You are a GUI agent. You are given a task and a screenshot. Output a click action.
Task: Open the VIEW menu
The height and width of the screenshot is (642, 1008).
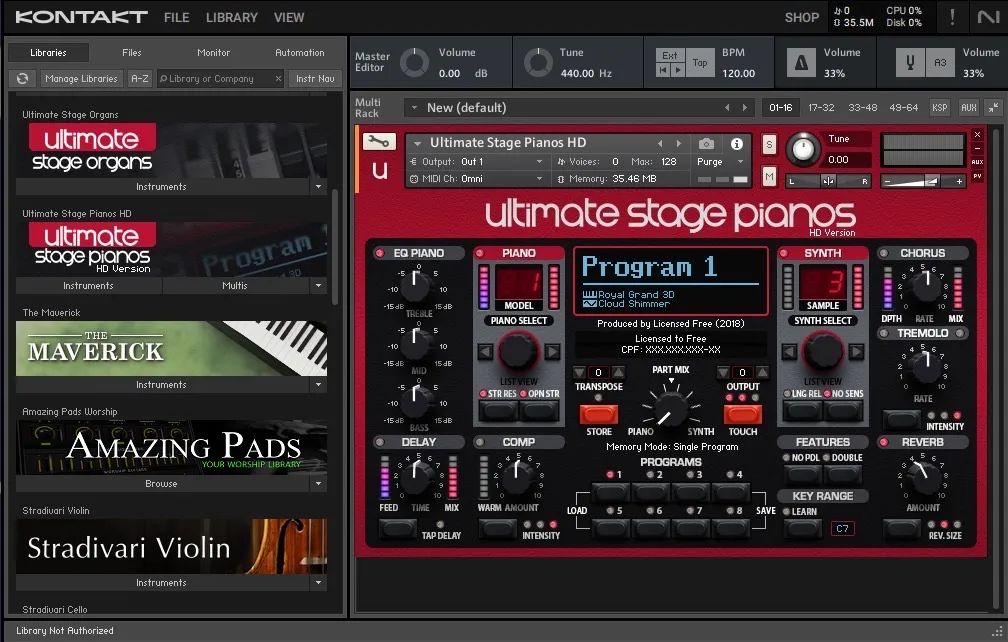coord(289,17)
